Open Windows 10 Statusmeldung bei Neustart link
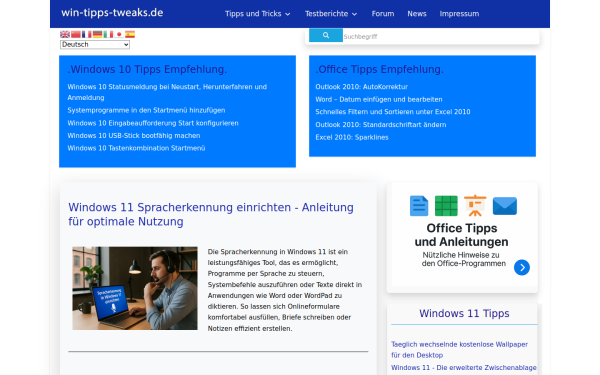The height and width of the screenshot is (375, 600). (x=167, y=92)
